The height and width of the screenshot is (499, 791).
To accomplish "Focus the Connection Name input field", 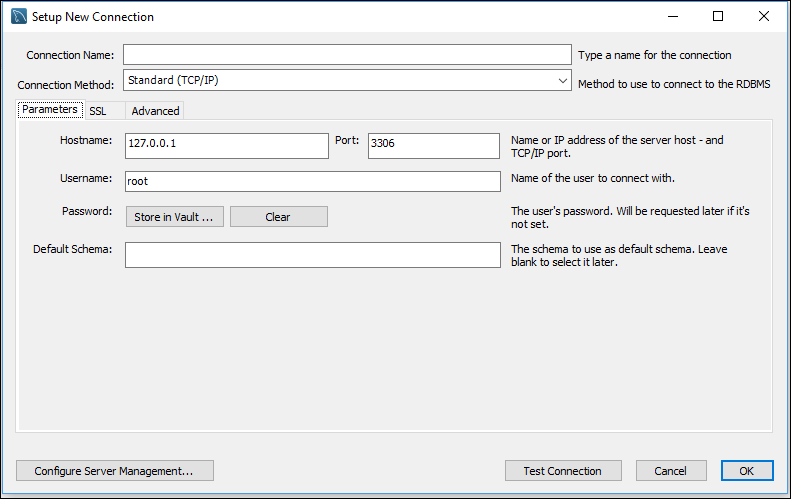I will [347, 54].
